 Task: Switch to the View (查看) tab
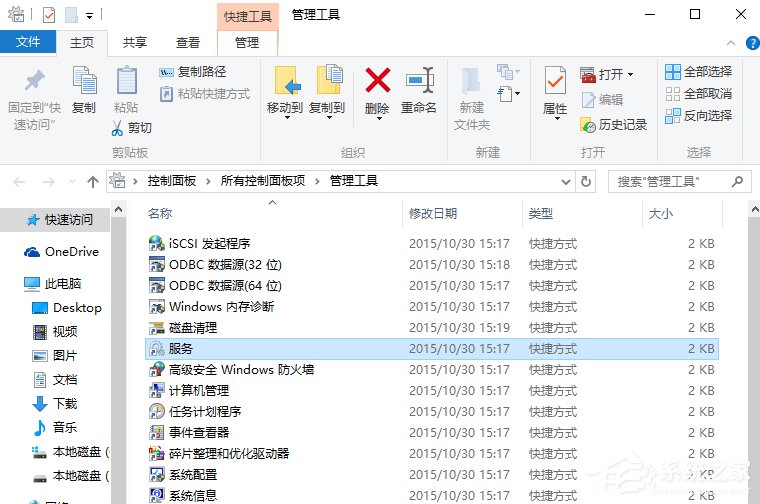(x=188, y=43)
